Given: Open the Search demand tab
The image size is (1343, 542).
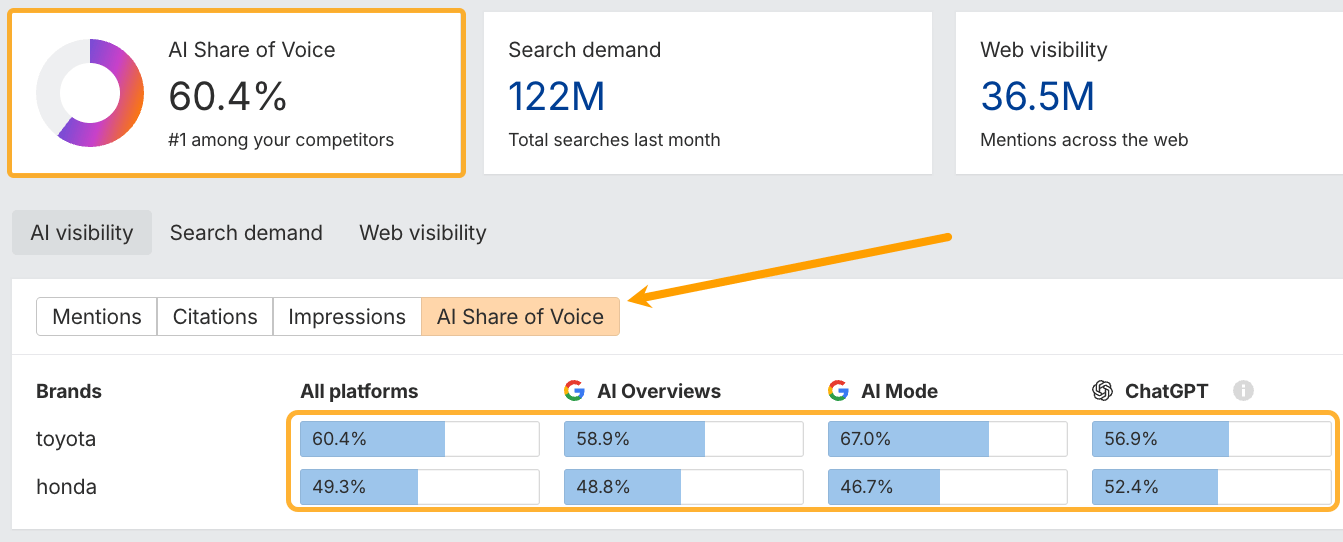Looking at the screenshot, I should tap(246, 233).
